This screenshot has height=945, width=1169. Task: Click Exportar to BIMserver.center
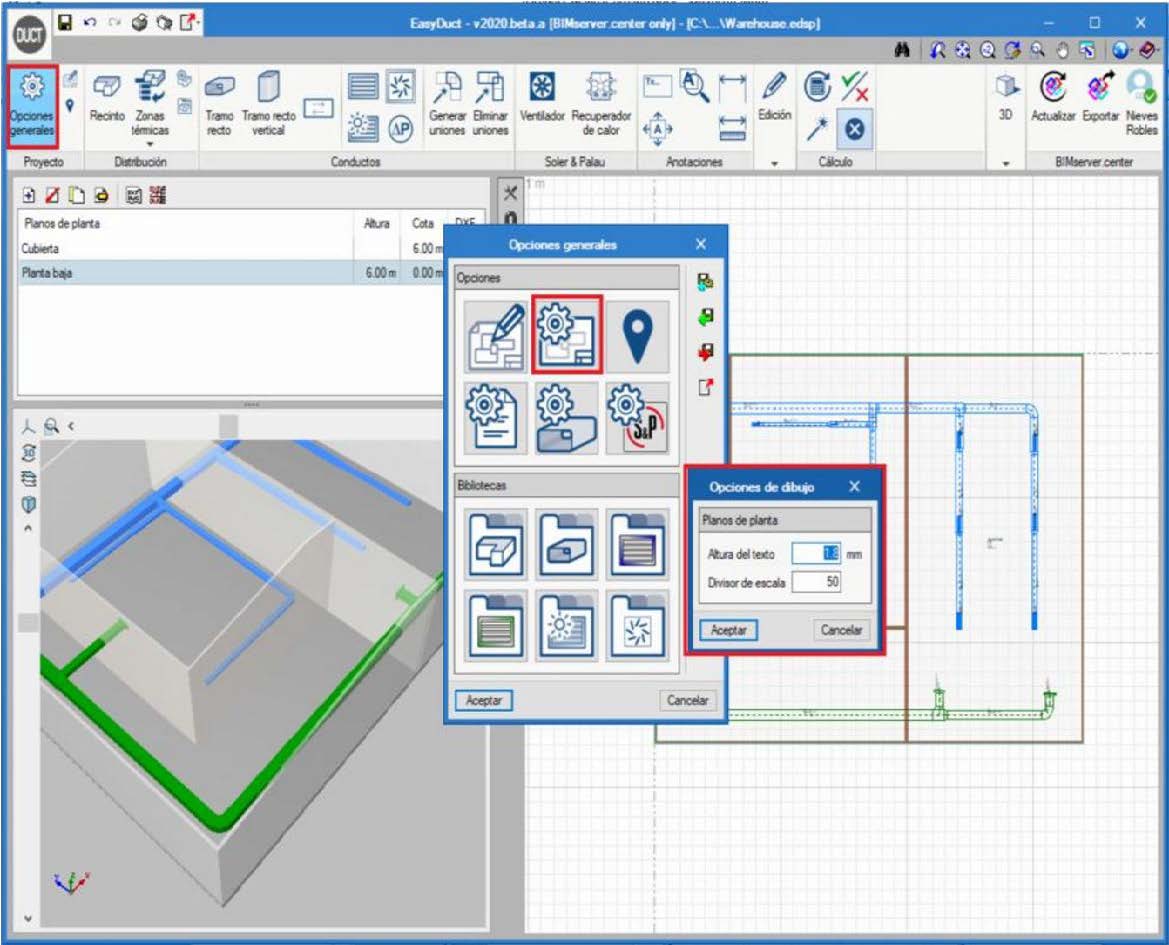(1100, 100)
